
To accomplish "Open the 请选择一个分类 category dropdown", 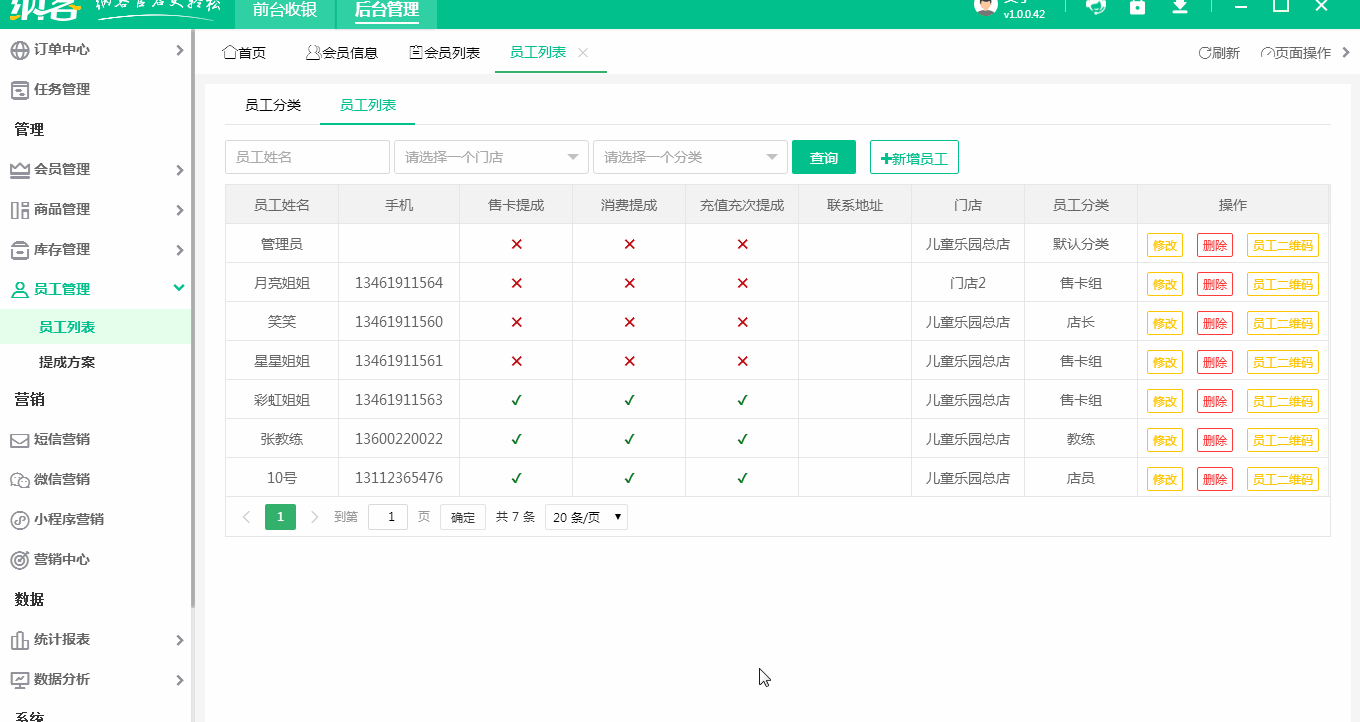I will pyautogui.click(x=690, y=157).
